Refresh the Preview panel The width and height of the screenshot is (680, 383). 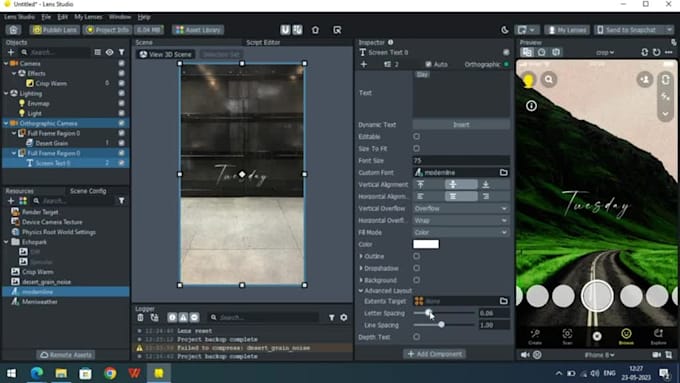pyautogui.click(x=657, y=52)
